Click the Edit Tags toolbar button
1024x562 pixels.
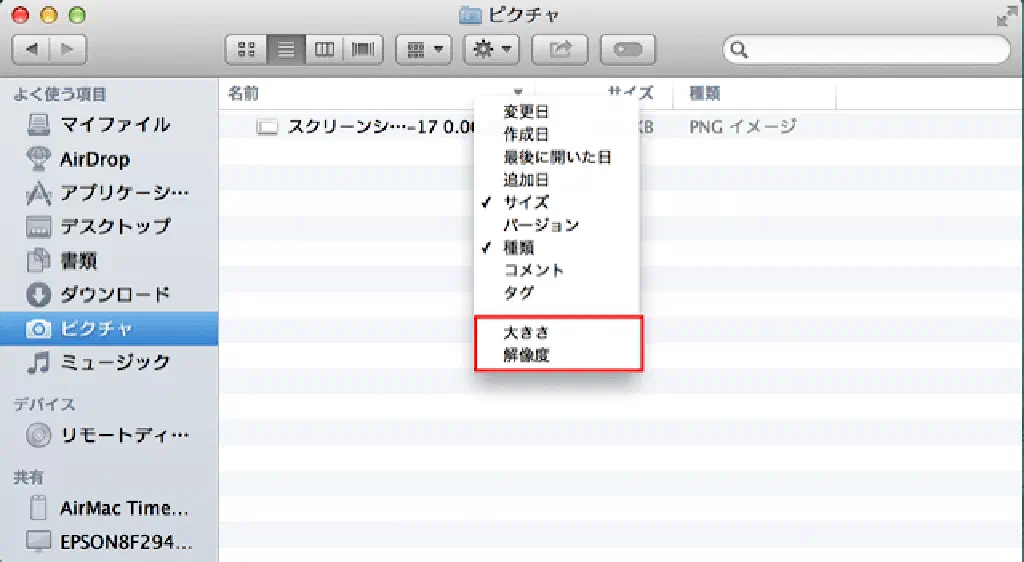click(627, 49)
